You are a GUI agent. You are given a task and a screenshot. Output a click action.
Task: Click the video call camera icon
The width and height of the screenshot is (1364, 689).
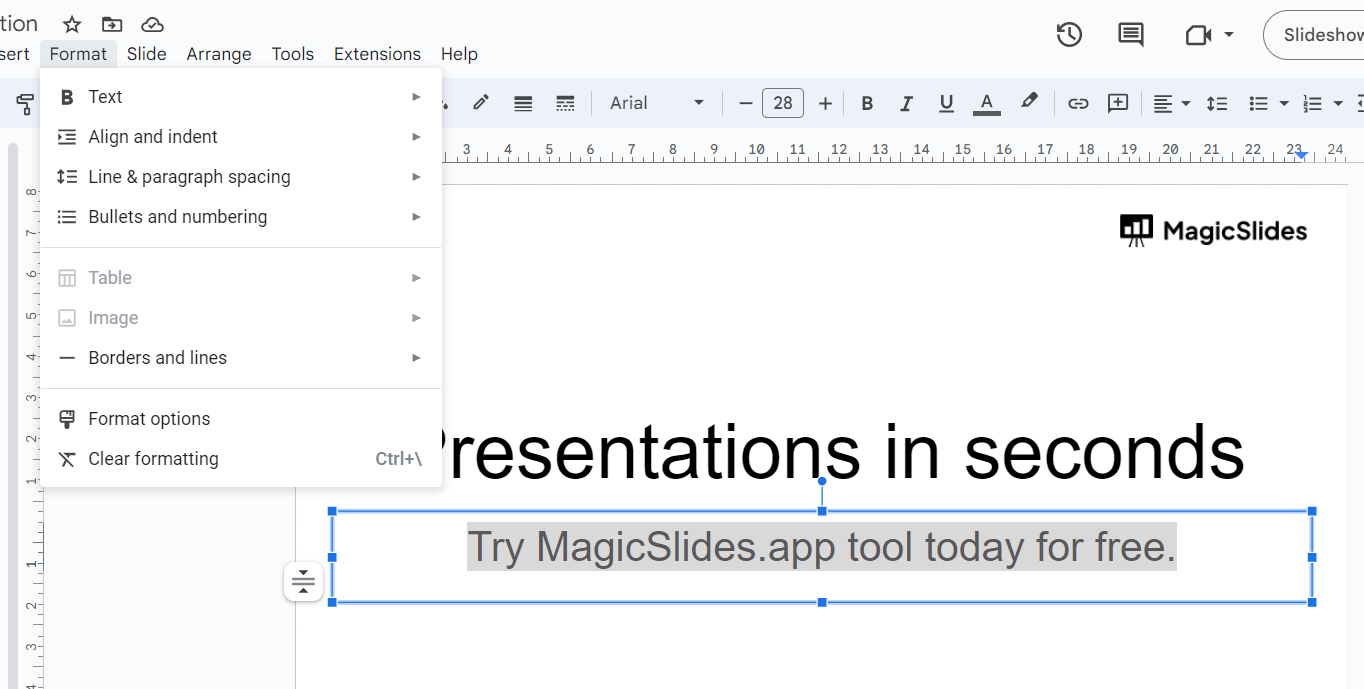pyautogui.click(x=1198, y=35)
